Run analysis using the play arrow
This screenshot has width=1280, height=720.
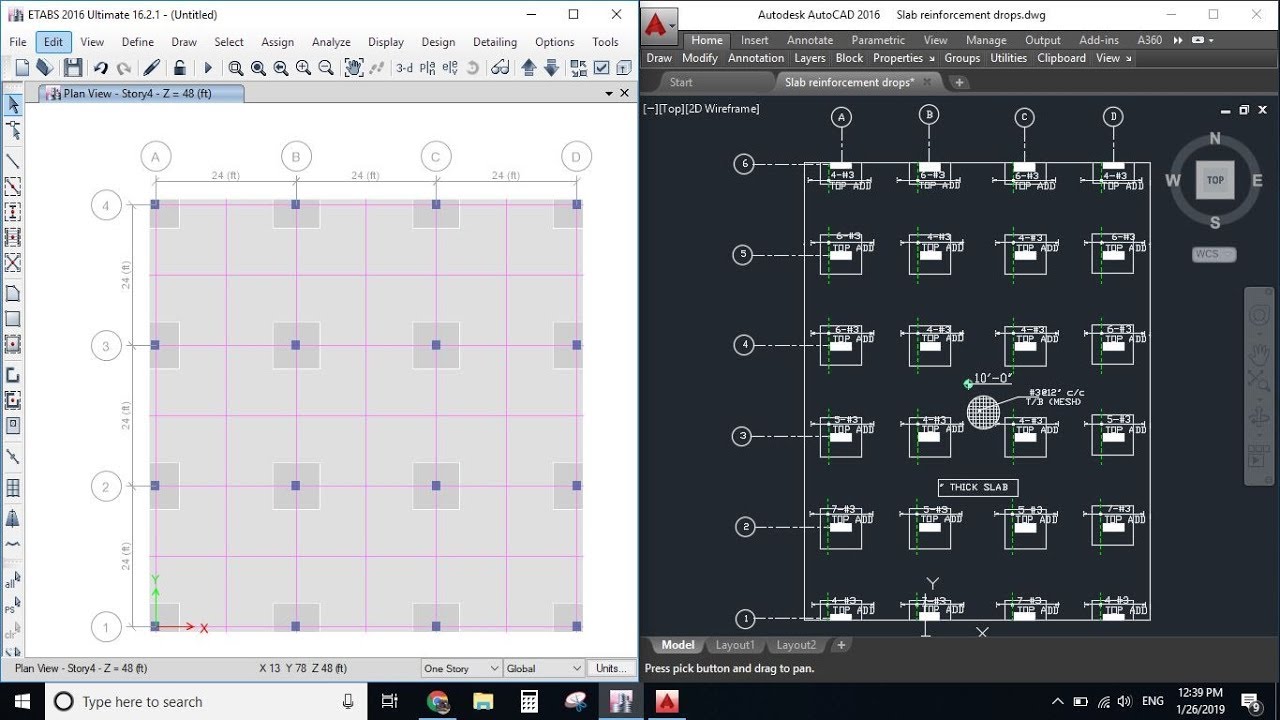[x=208, y=68]
